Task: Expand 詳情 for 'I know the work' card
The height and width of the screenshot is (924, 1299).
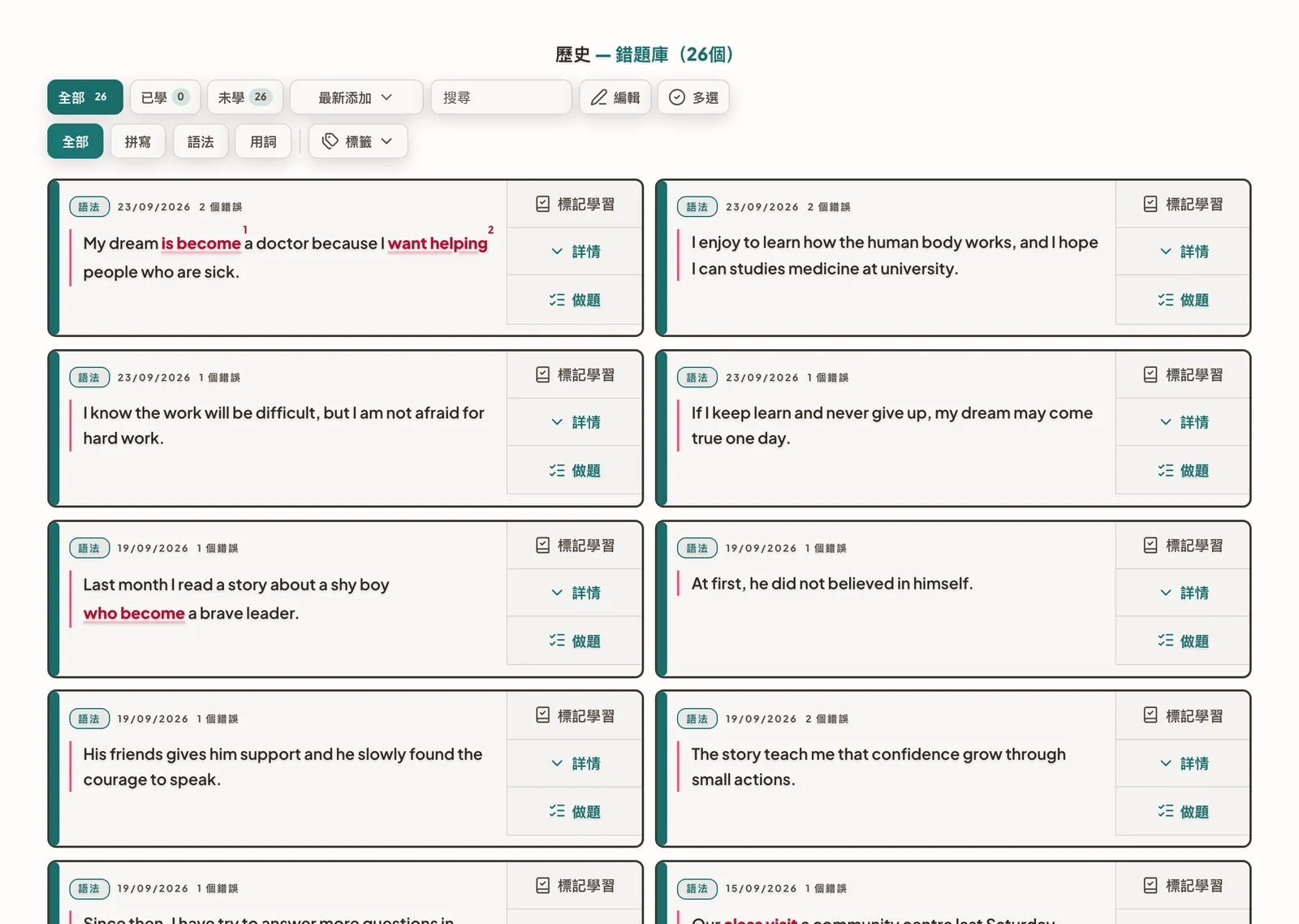Action: [575, 422]
